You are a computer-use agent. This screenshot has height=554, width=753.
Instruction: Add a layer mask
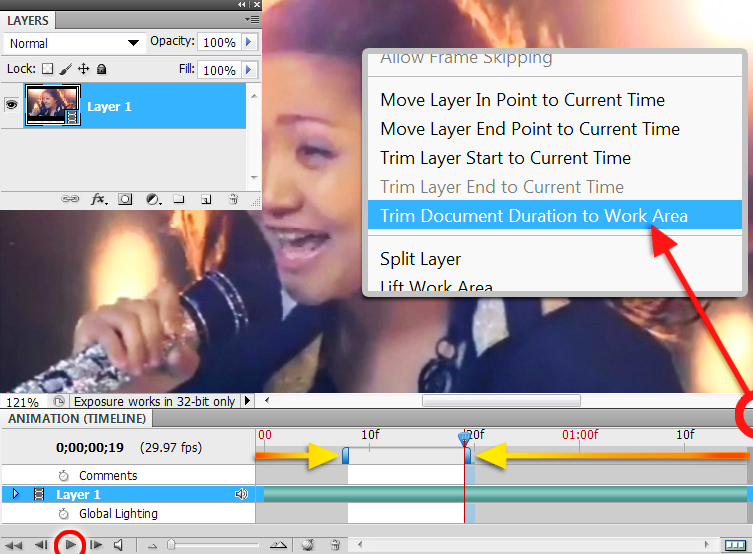125,199
